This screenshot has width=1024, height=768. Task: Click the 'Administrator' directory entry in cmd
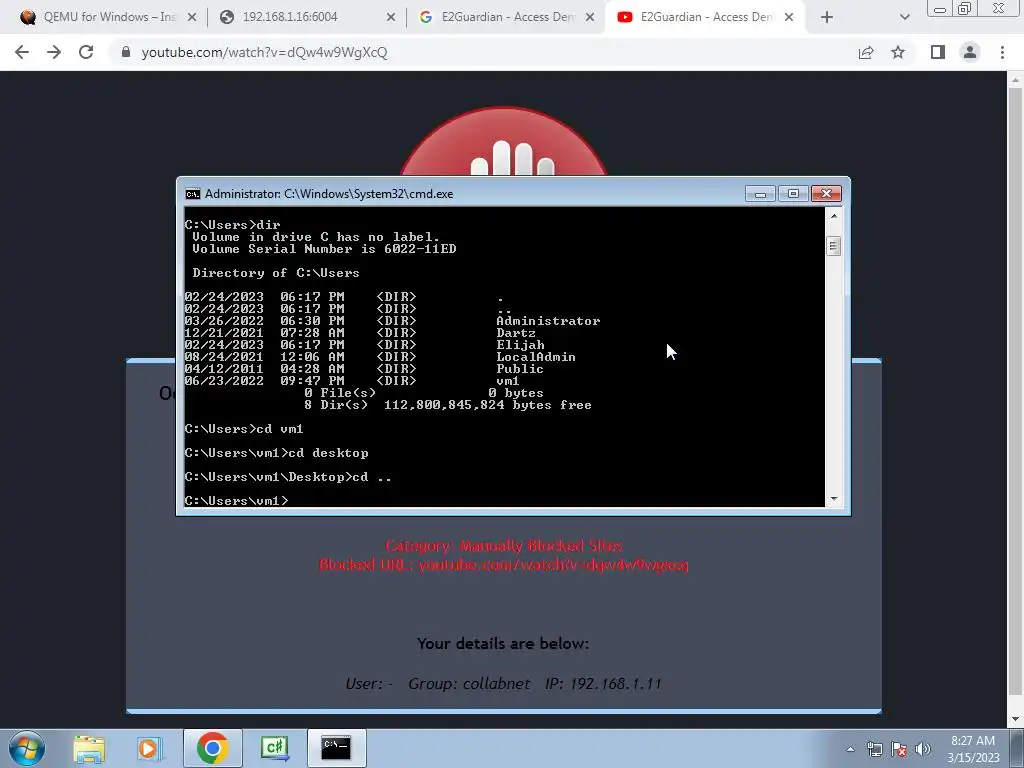click(548, 321)
